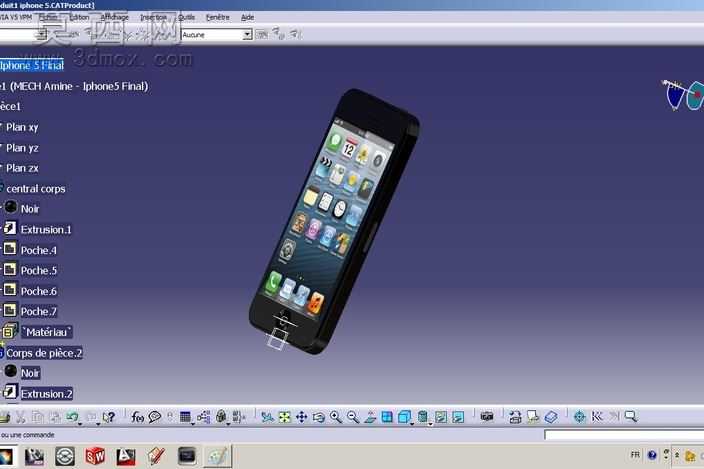Click the blue catalog book icon

tap(551, 417)
